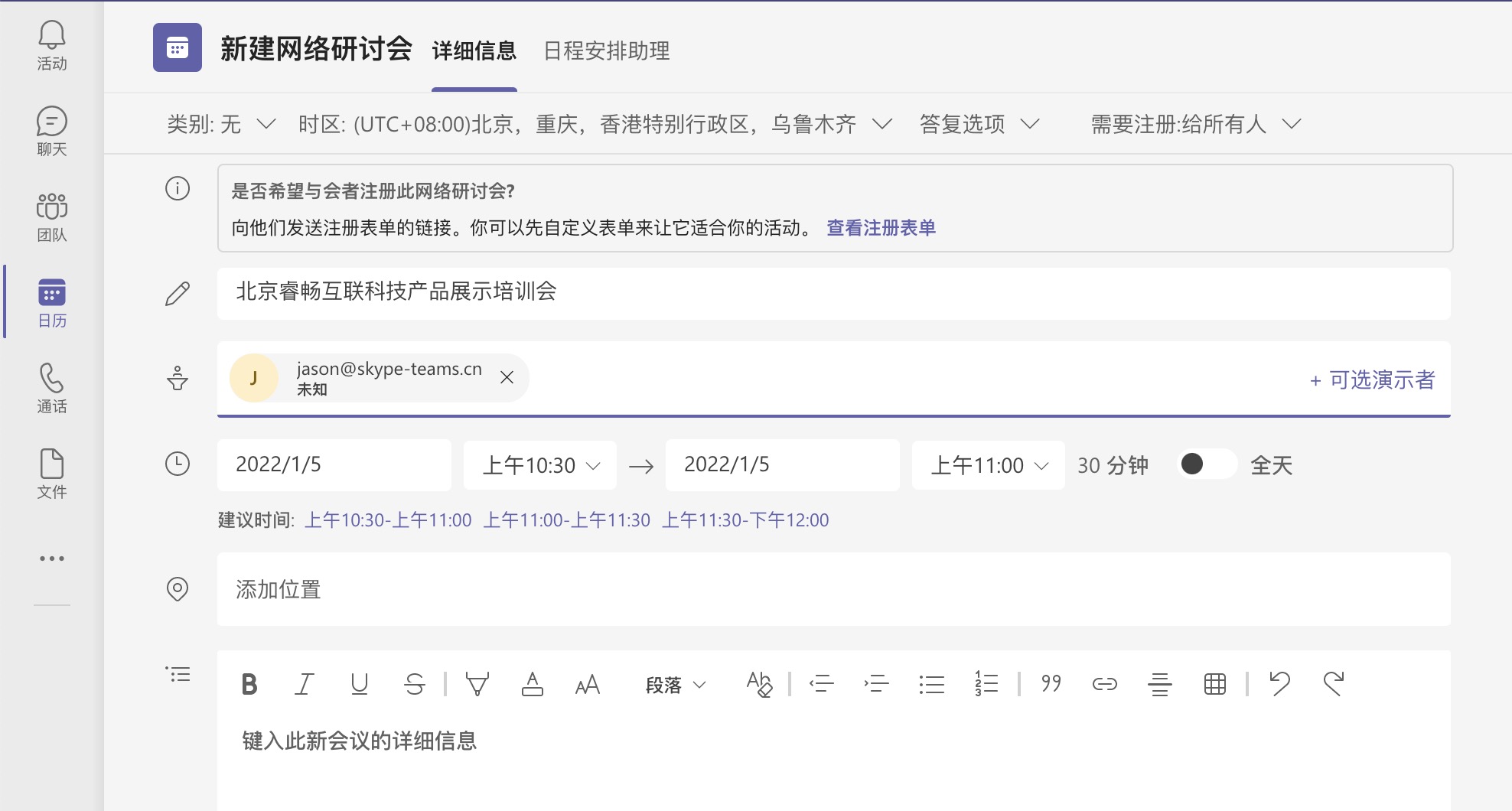
Task: Toggle underline formatting
Action: (359, 684)
